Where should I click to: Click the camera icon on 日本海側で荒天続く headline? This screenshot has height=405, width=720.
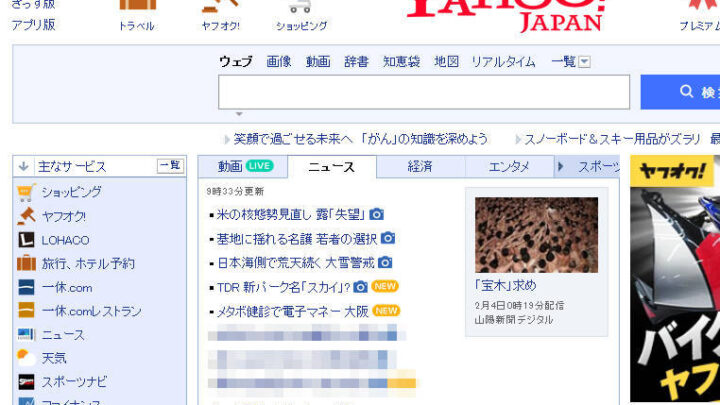point(385,262)
